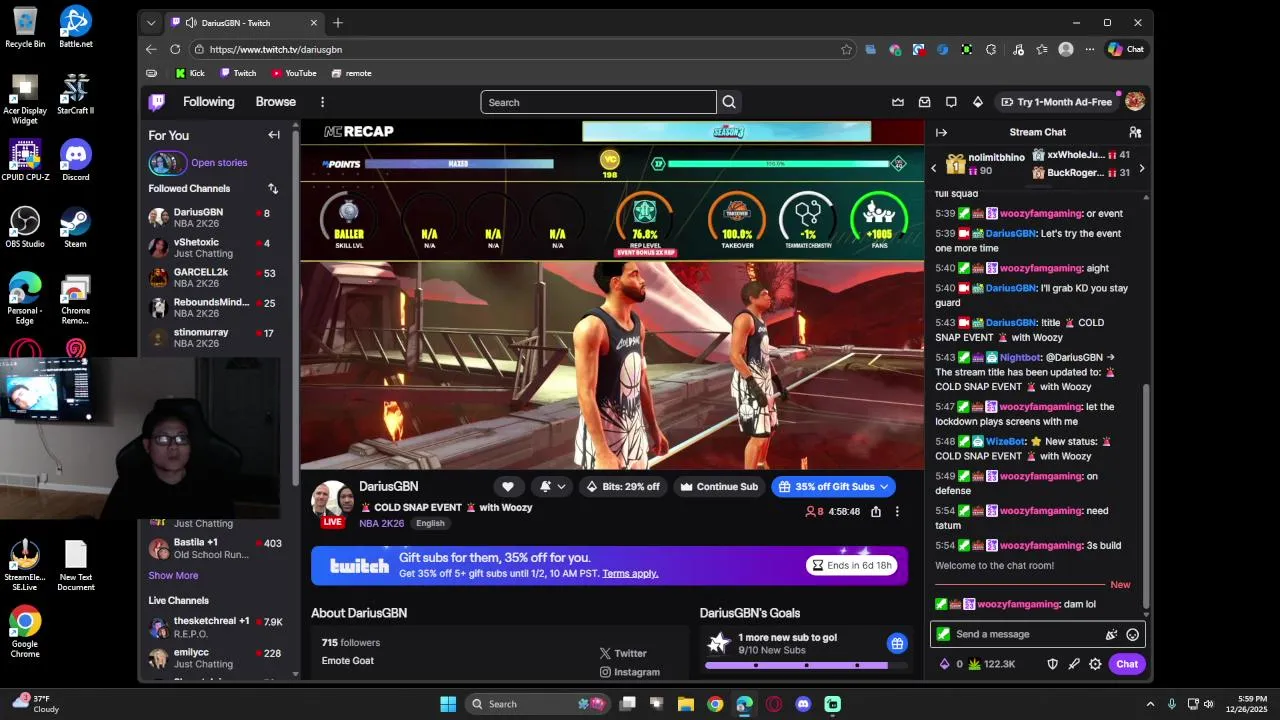Viewport: 1280px width, 720px height.
Task: Open the emote picker smiley
Action: (x=1133, y=634)
